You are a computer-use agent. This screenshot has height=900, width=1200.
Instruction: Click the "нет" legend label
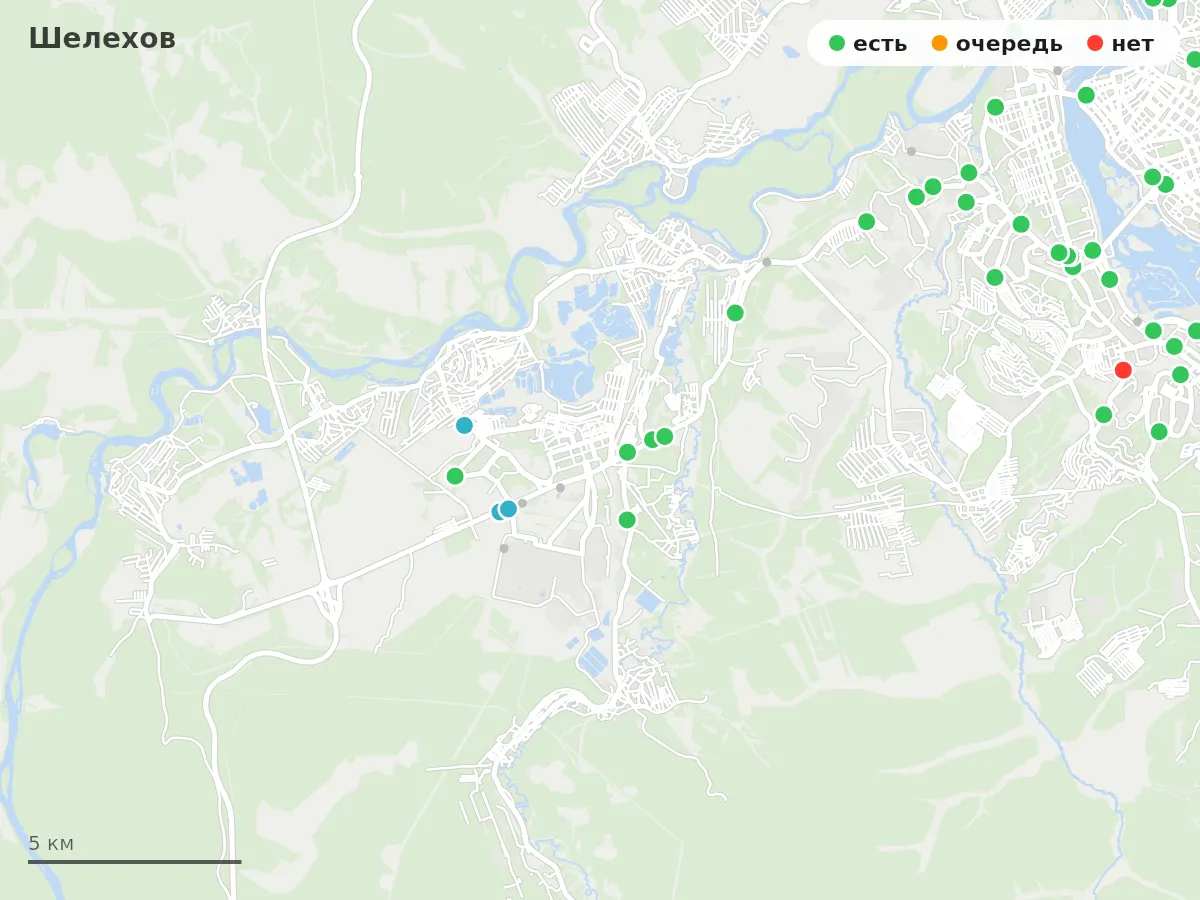tap(1132, 44)
